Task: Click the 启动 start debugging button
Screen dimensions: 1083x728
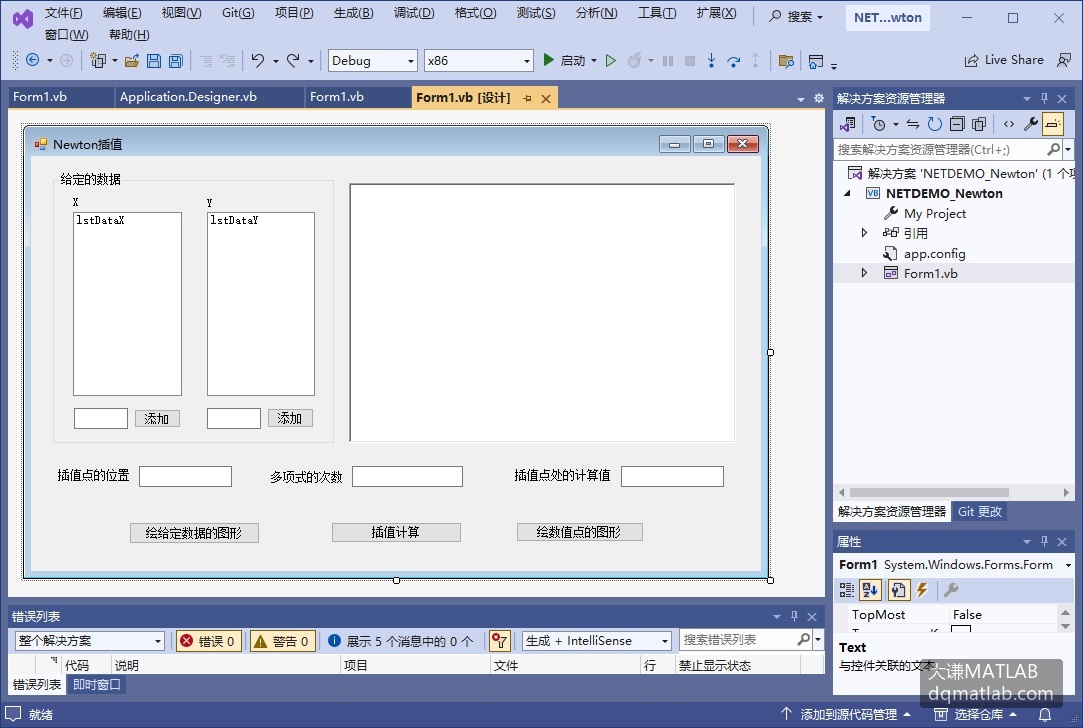Action: [x=564, y=61]
